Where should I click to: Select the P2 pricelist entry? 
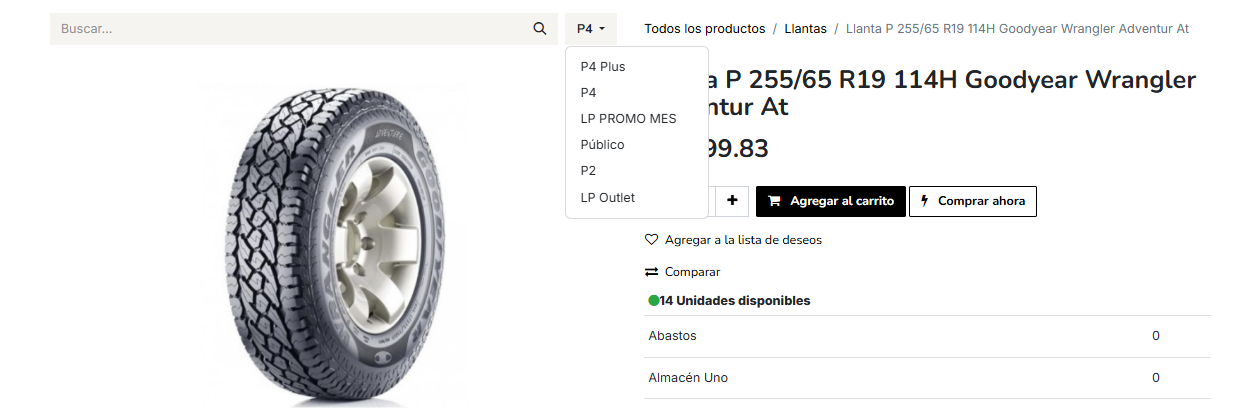589,171
